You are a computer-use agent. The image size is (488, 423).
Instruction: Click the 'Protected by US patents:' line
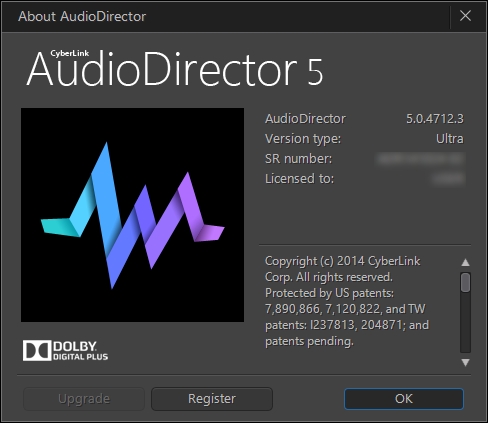[329, 293]
